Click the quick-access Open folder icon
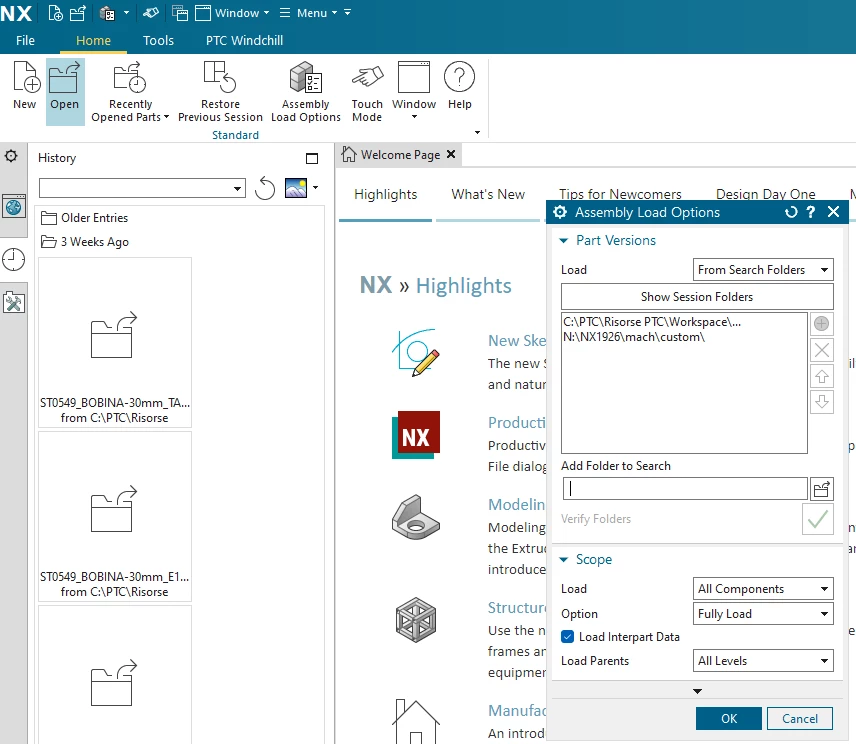 tap(78, 13)
